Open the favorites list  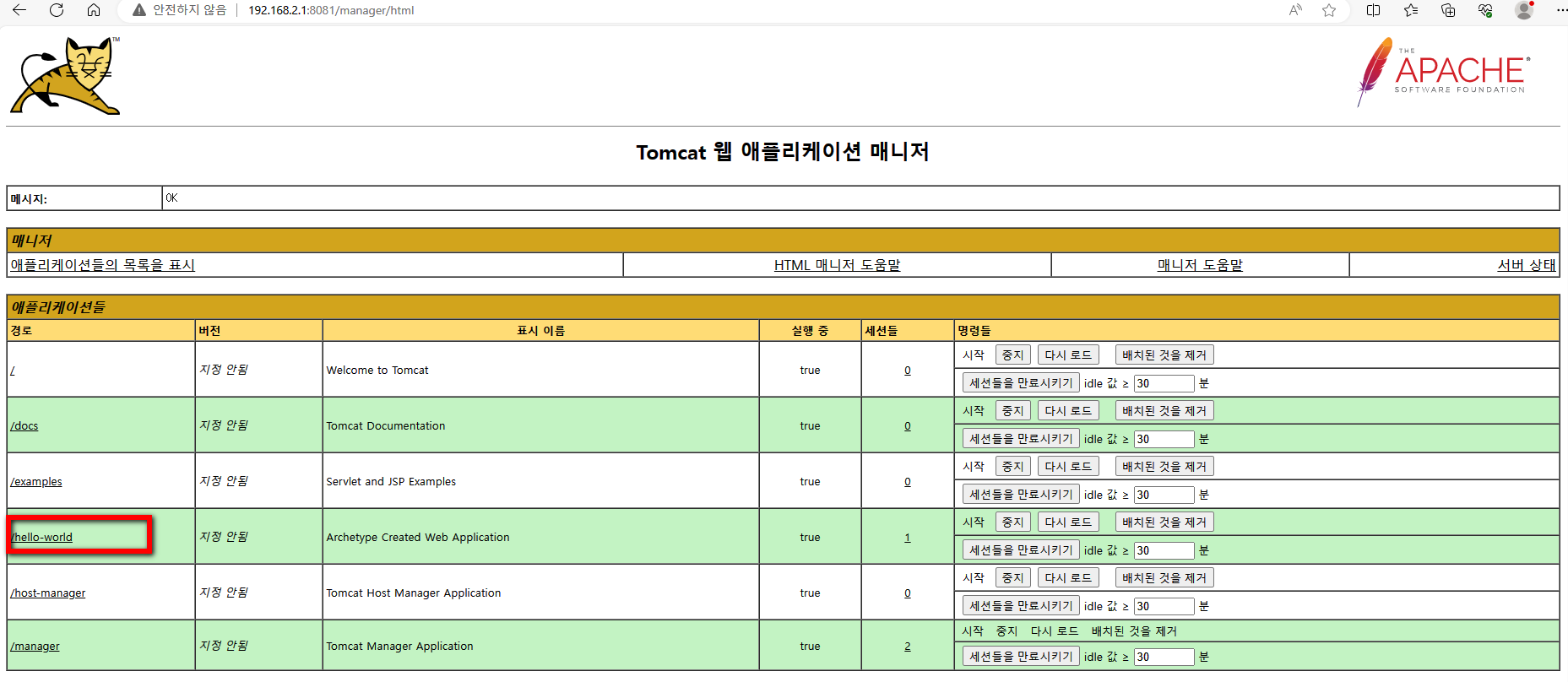pyautogui.click(x=1411, y=10)
